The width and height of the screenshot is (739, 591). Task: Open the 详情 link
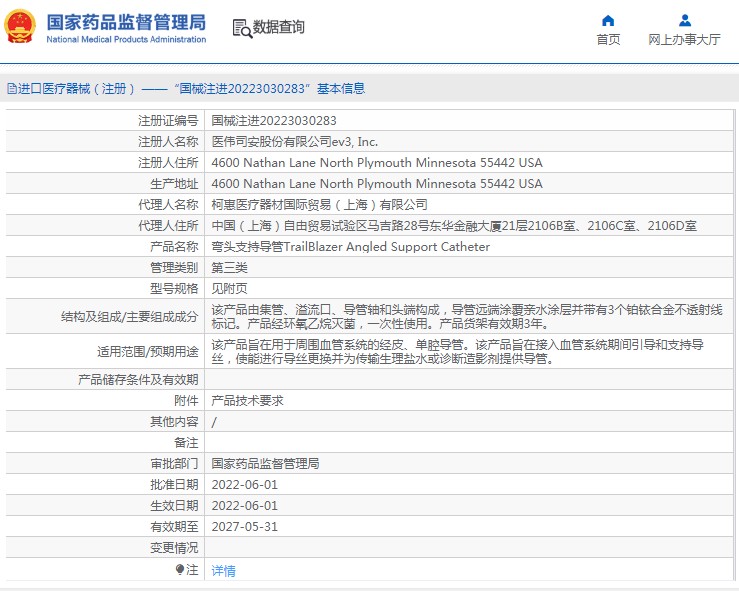point(223,571)
